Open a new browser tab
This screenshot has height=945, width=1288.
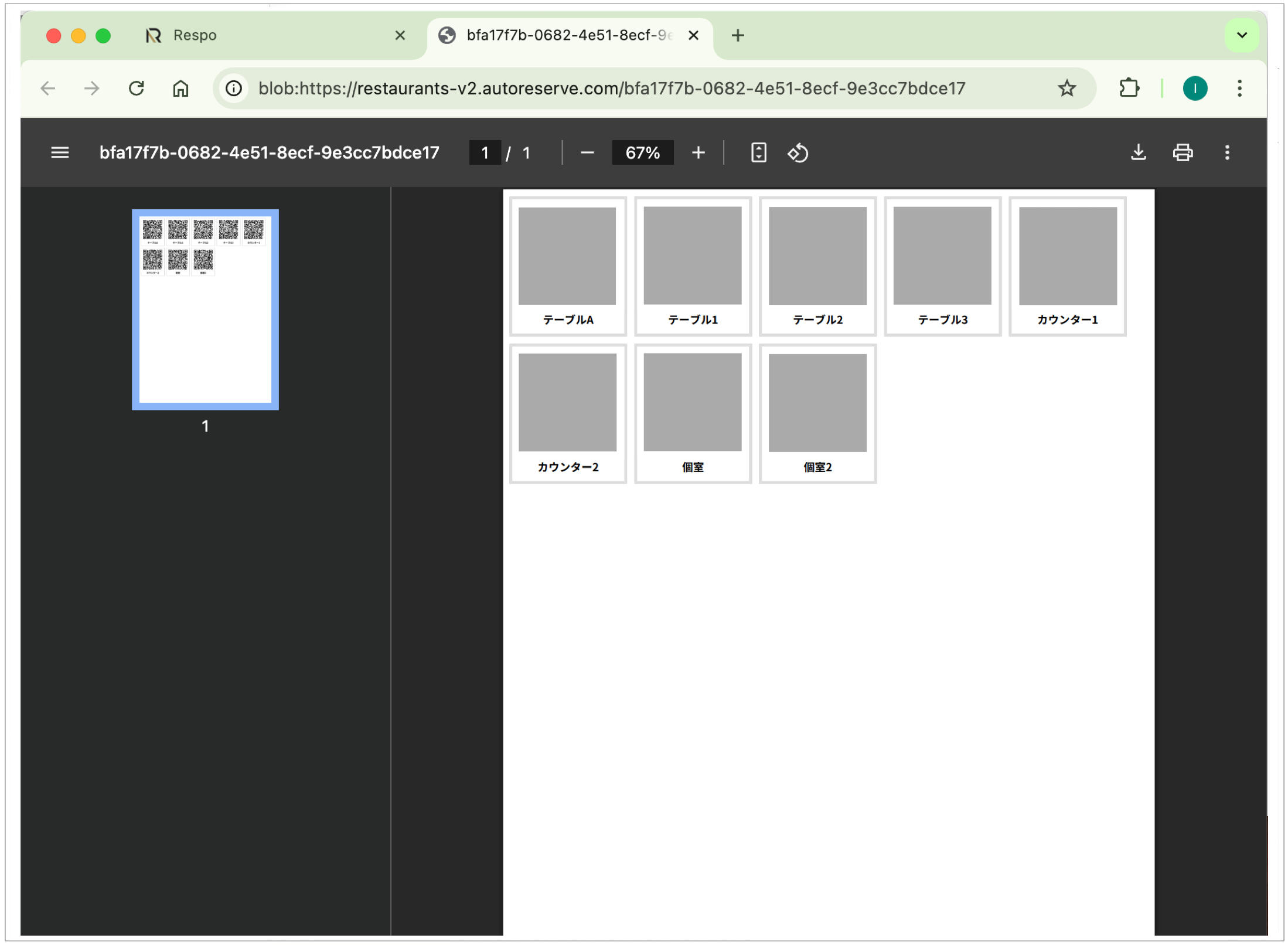(738, 36)
